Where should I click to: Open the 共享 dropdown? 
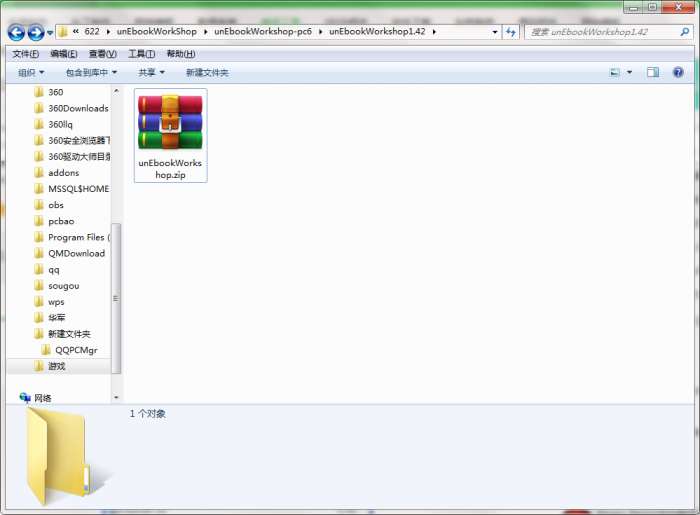click(x=151, y=72)
